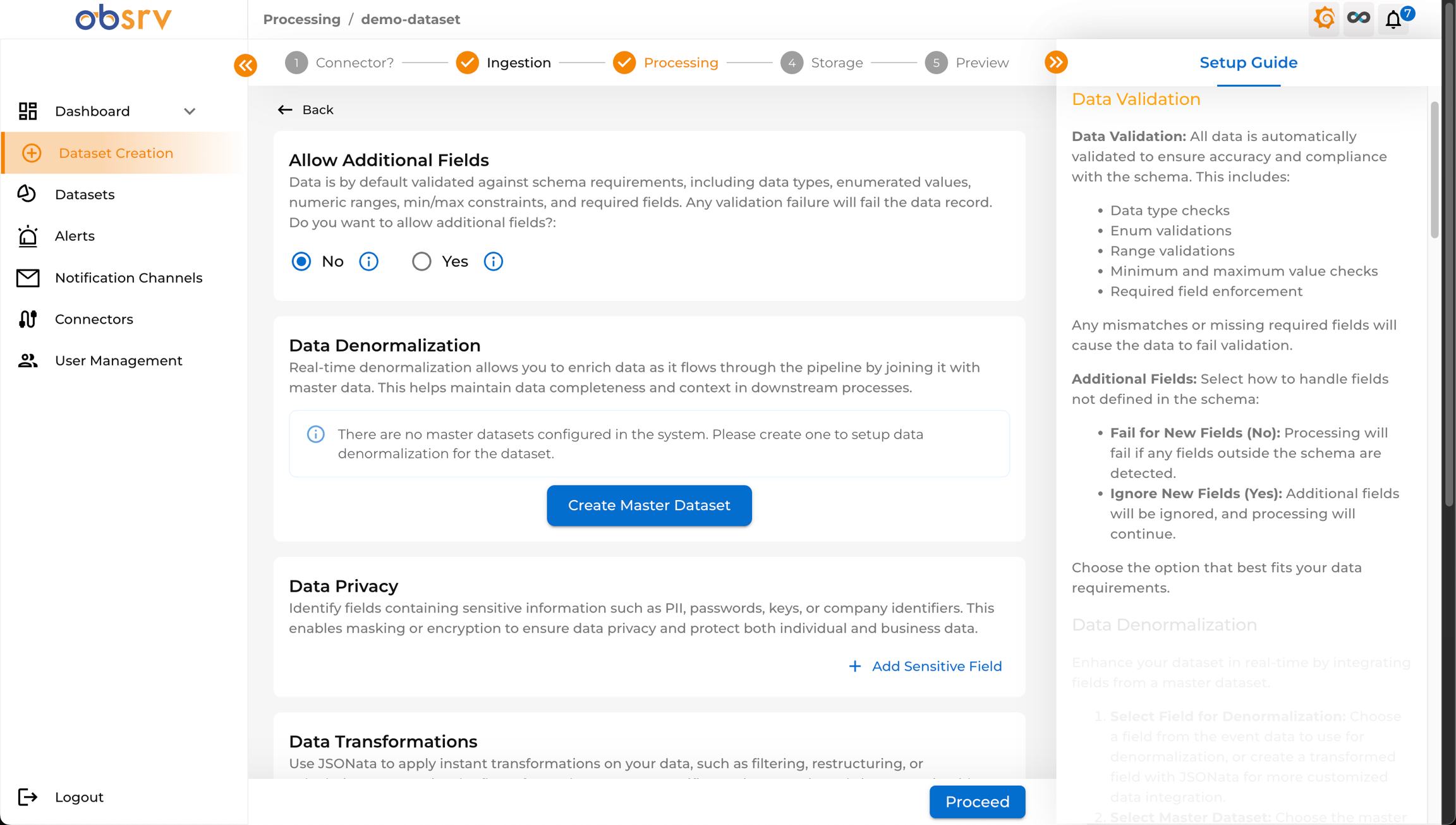Viewport: 1456px width, 825px height.
Task: Click User Management people icon
Action: (28, 360)
